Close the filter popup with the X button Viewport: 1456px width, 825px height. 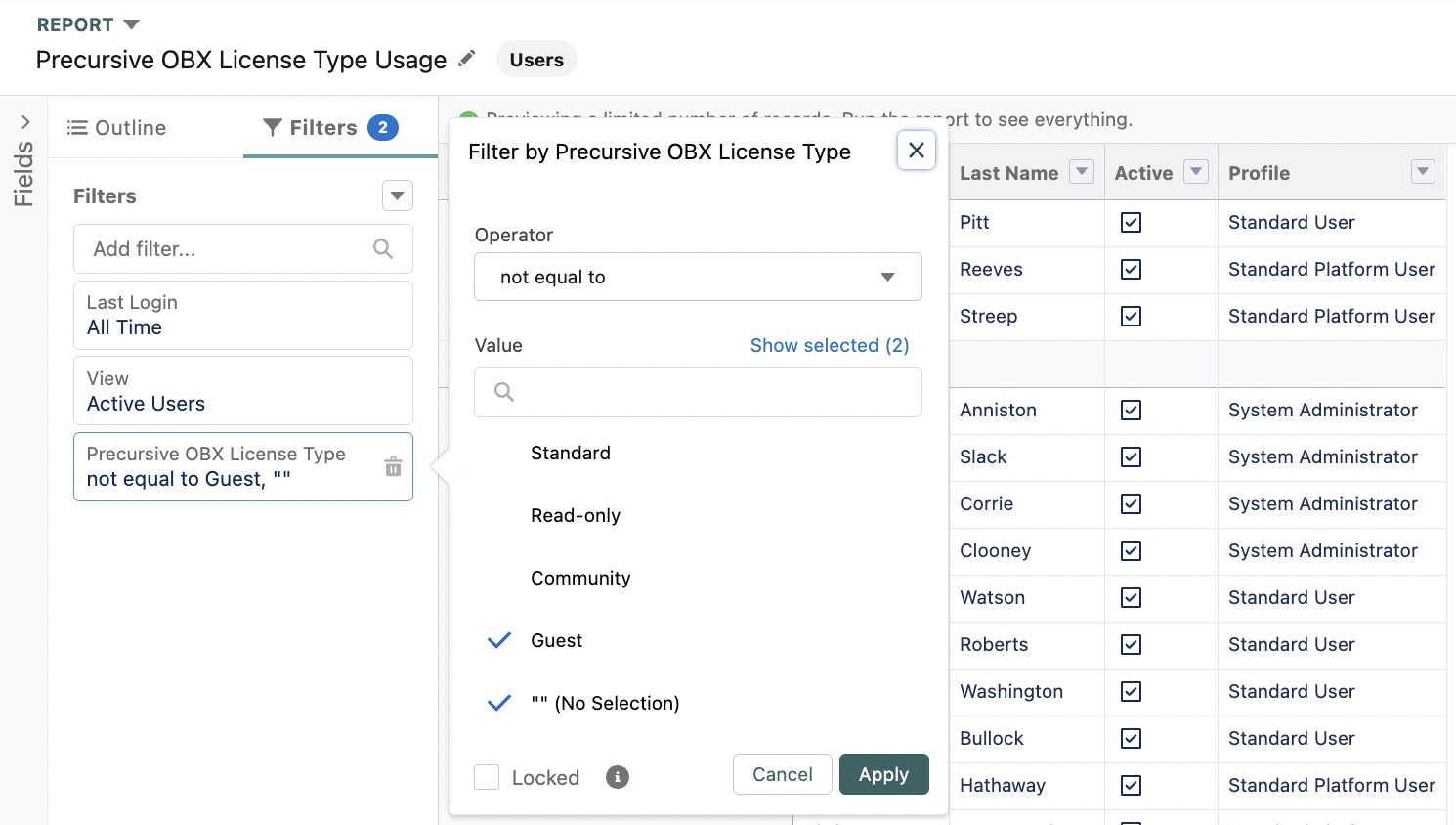(x=917, y=151)
